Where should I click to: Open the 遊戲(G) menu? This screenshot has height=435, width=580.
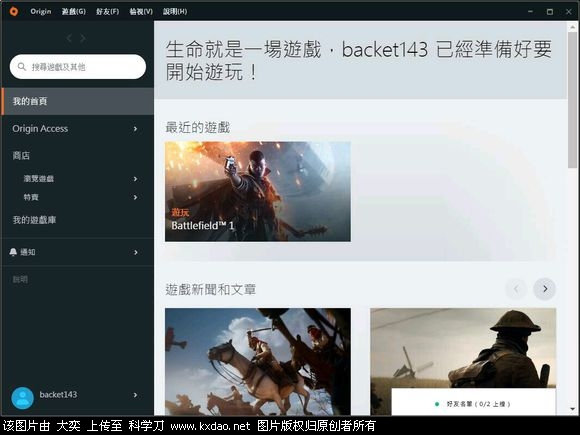tap(74, 11)
